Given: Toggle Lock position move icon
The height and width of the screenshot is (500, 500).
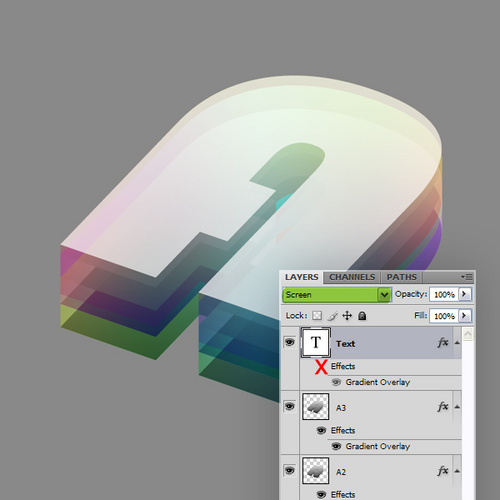Looking at the screenshot, I should click(347, 315).
